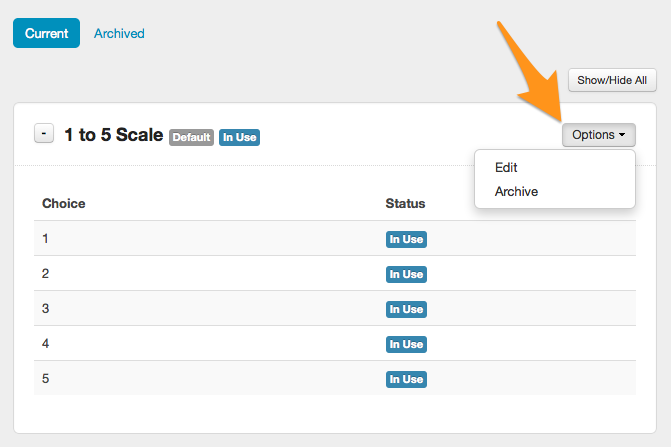This screenshot has height=447, width=671.
Task: Open choice 2 in the list
Action: pos(45,273)
